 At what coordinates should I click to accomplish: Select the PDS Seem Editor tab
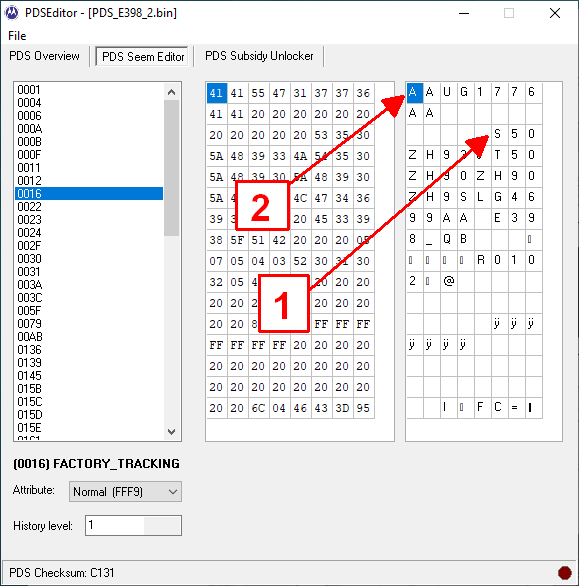pyautogui.click(x=142, y=56)
